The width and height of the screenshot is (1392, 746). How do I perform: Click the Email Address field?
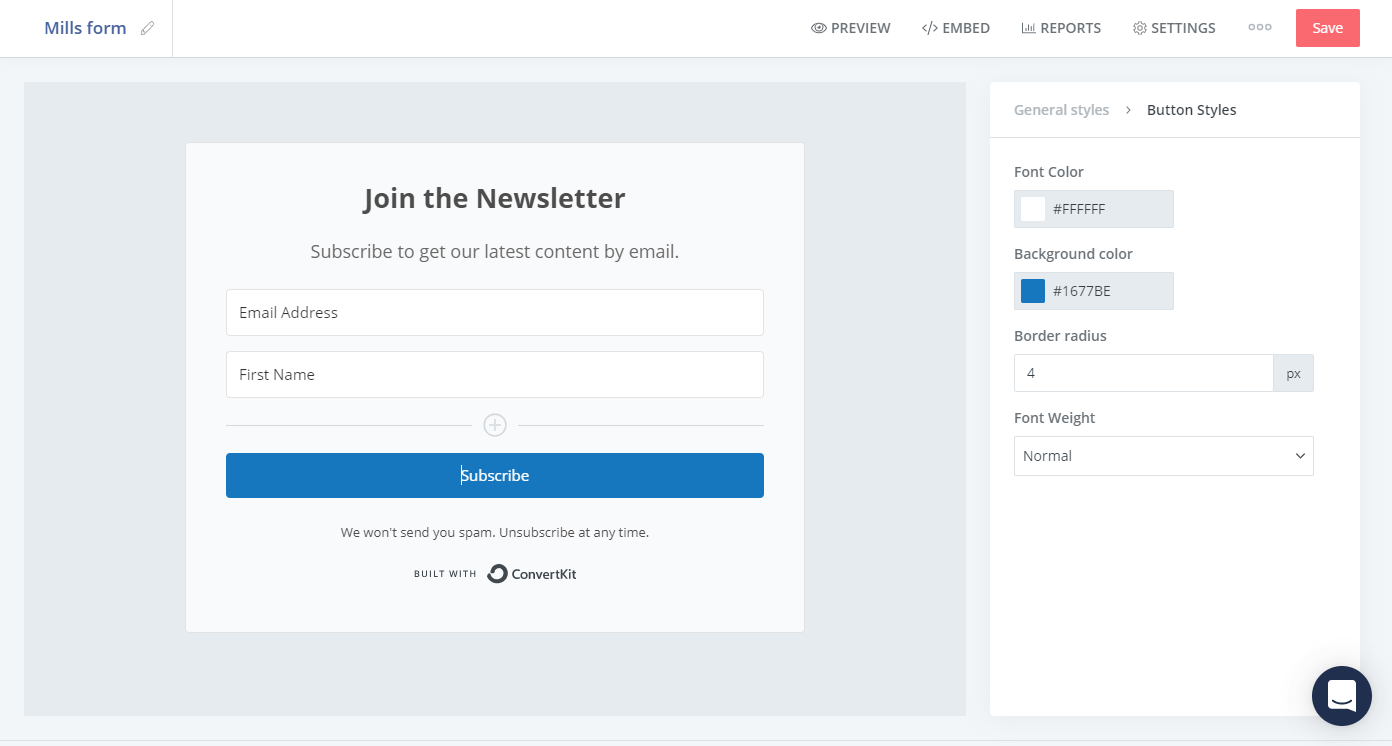[495, 313]
